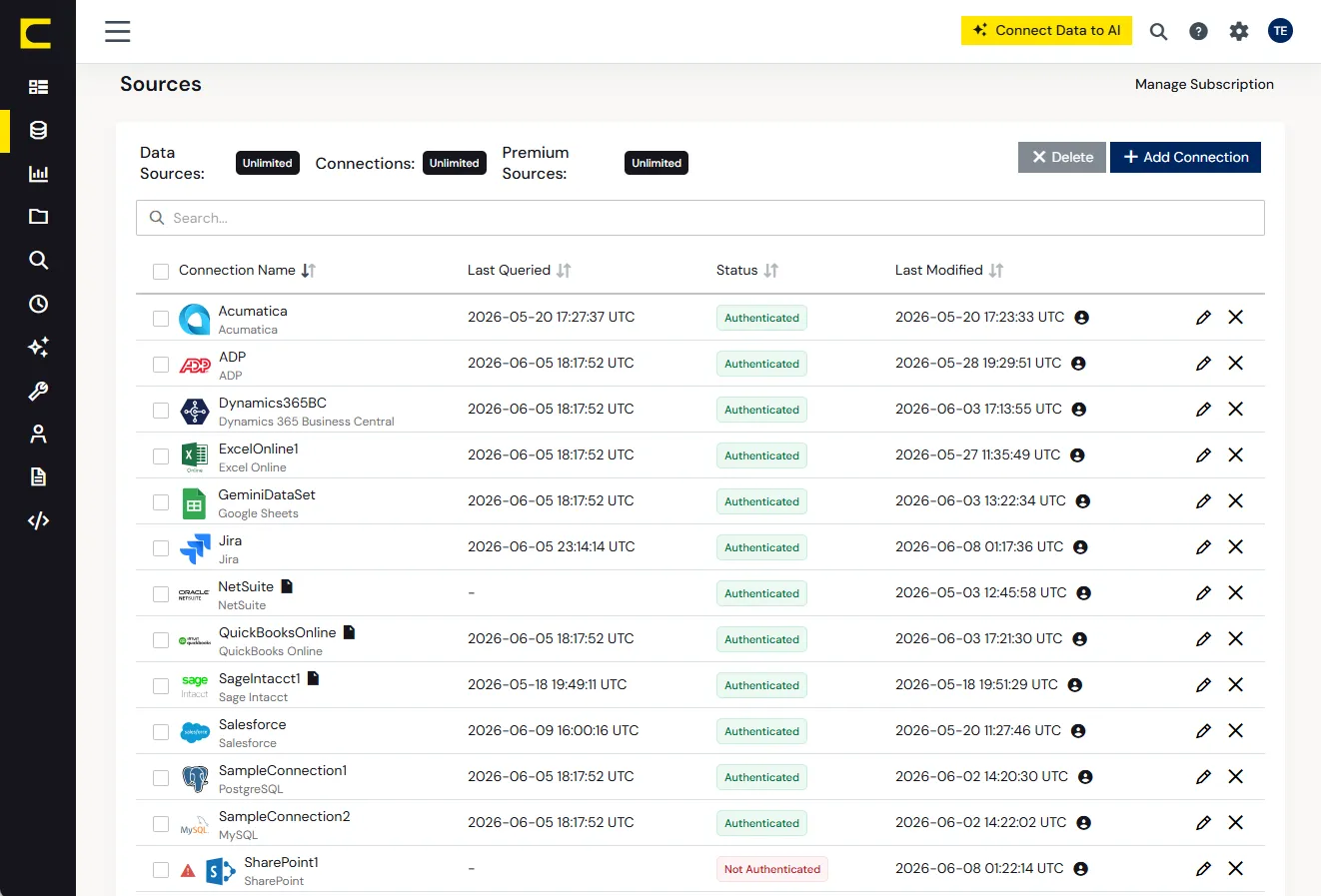Open the hamburger navigation menu
This screenshot has width=1321, height=896.
point(118,31)
